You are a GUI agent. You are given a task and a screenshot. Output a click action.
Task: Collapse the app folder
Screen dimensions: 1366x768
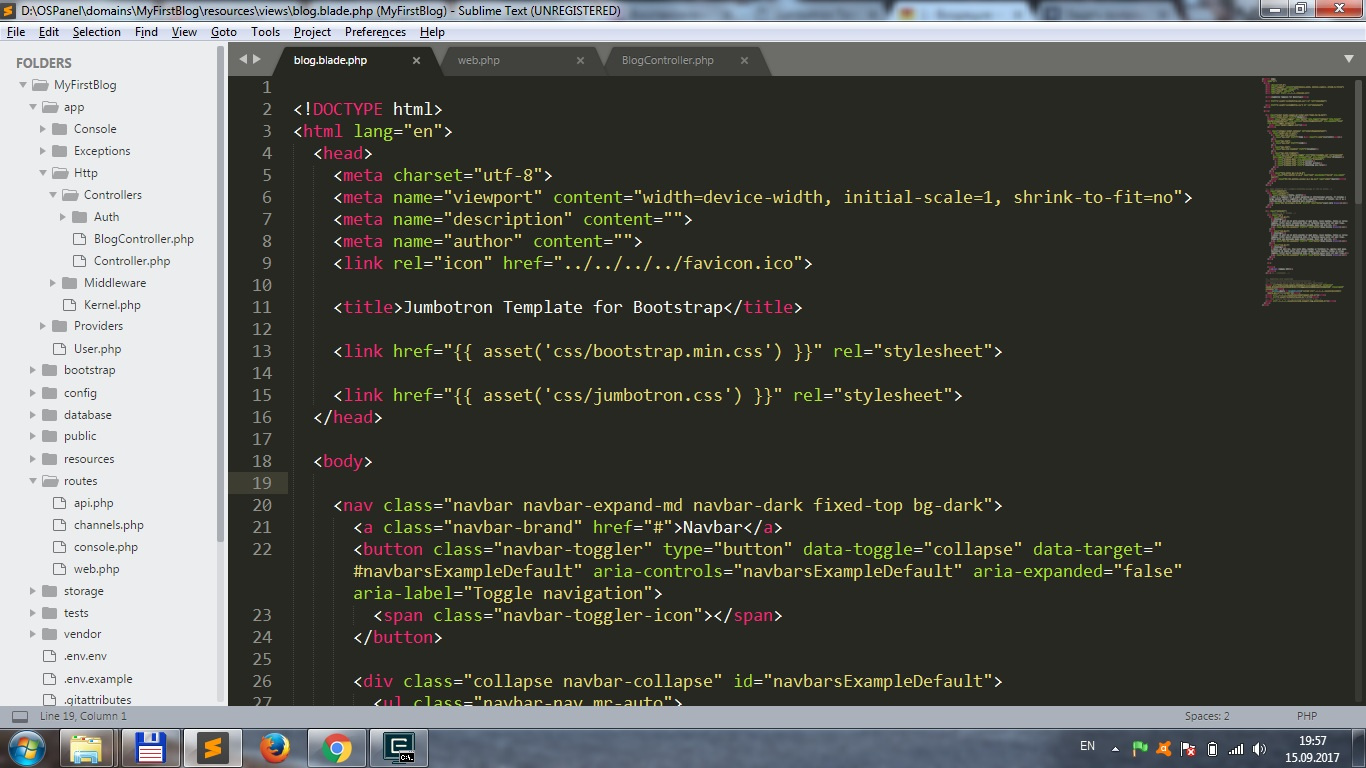33,107
